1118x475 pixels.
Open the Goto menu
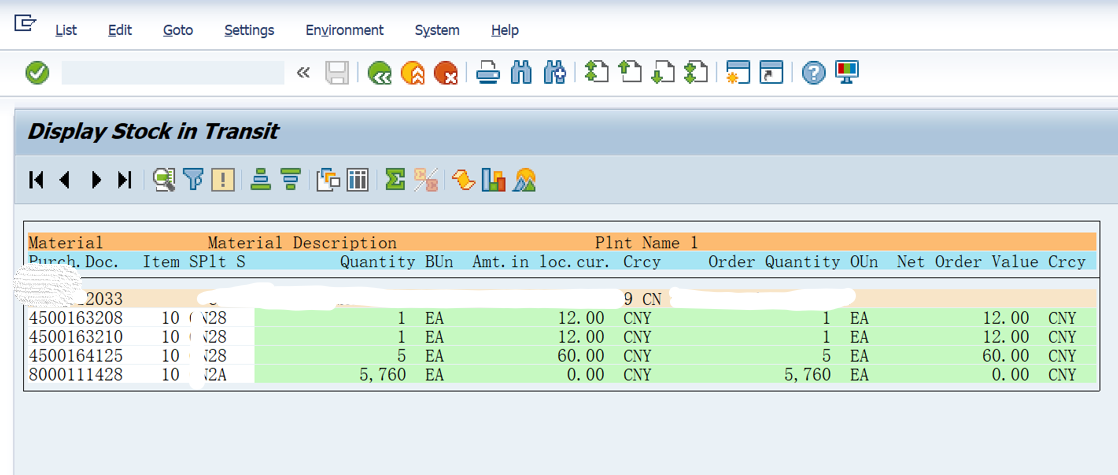178,30
